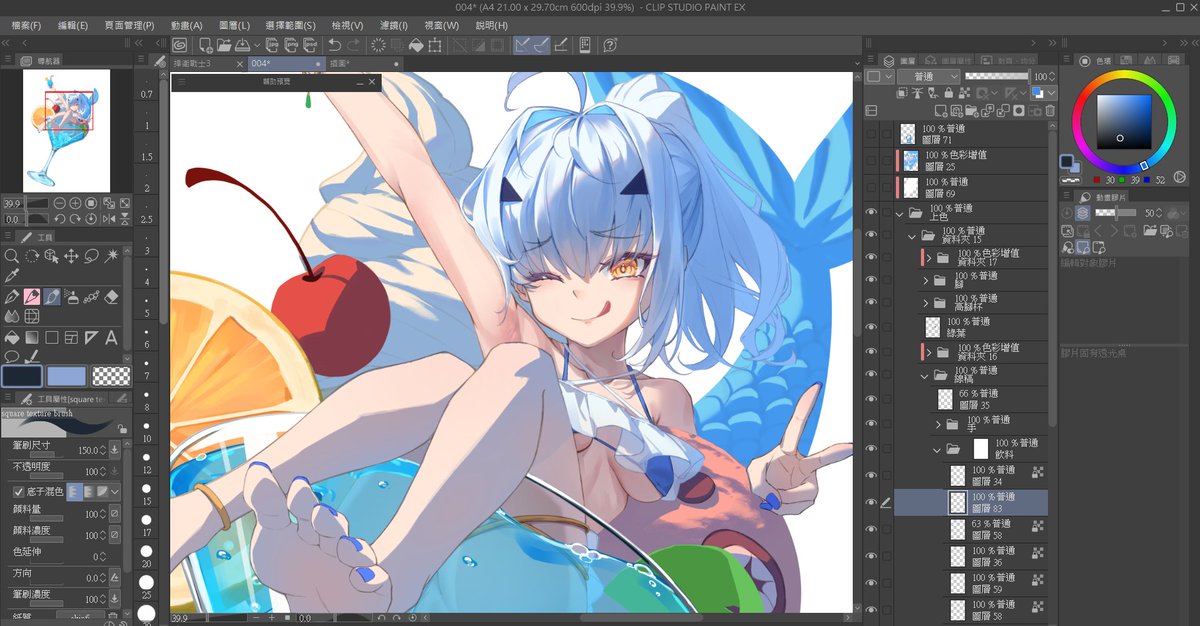
Task: Select the Eraser tool
Action: click(111, 297)
